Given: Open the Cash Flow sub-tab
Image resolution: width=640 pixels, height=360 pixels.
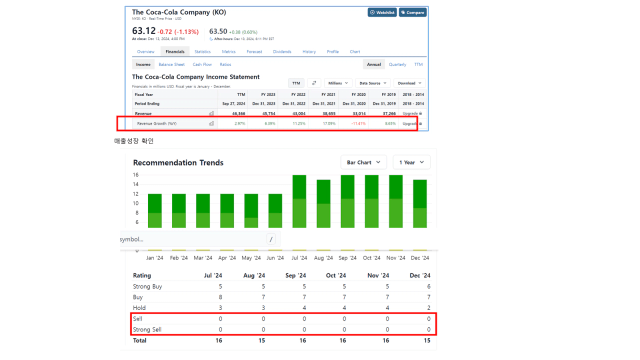Looking at the screenshot, I should tap(202, 64).
